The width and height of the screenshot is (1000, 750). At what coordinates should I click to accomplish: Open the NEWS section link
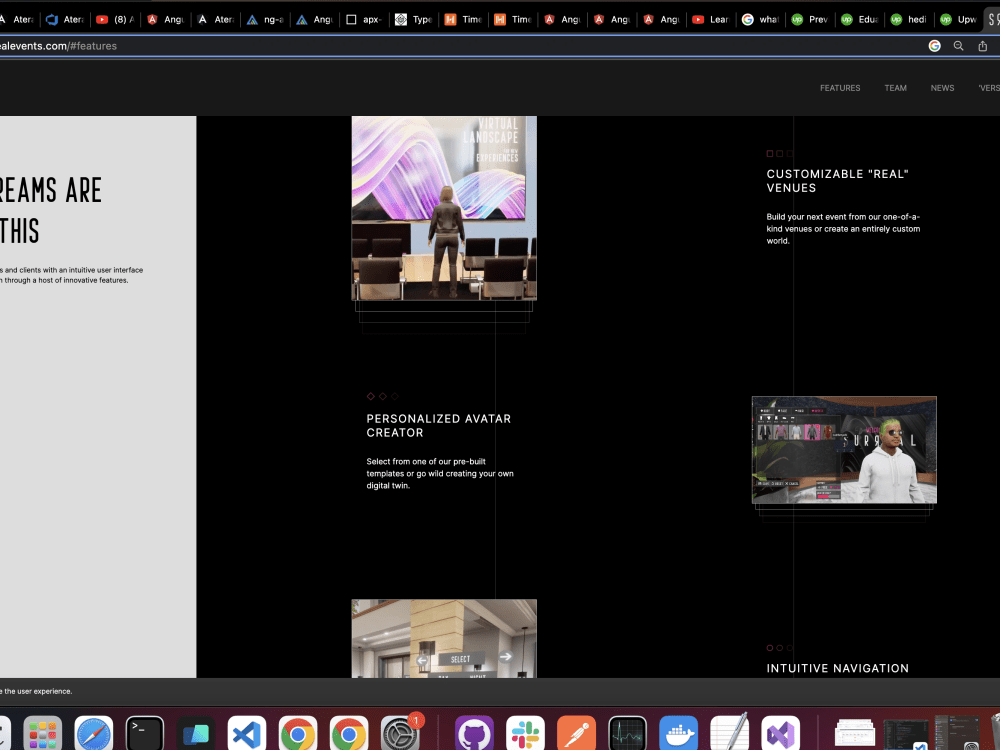click(x=942, y=88)
